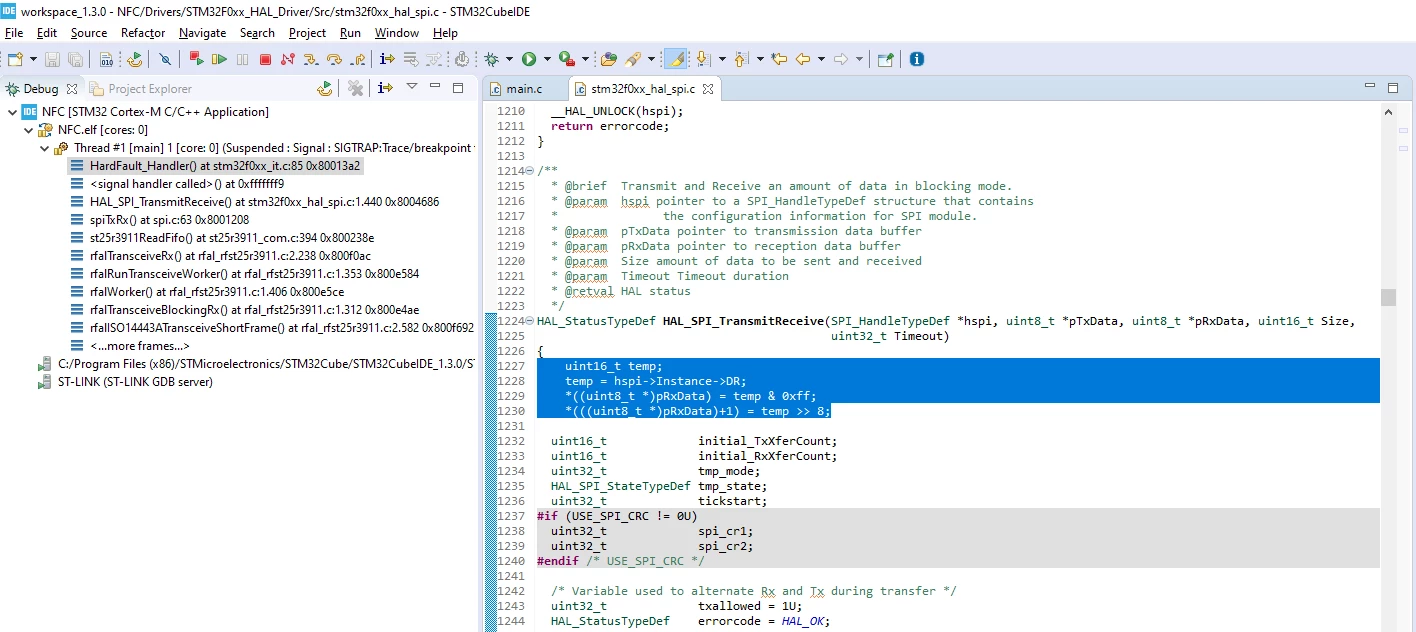Viewport: 1416px width, 632px height.
Task: Collapse the NFC application tree node
Action: tap(12, 112)
